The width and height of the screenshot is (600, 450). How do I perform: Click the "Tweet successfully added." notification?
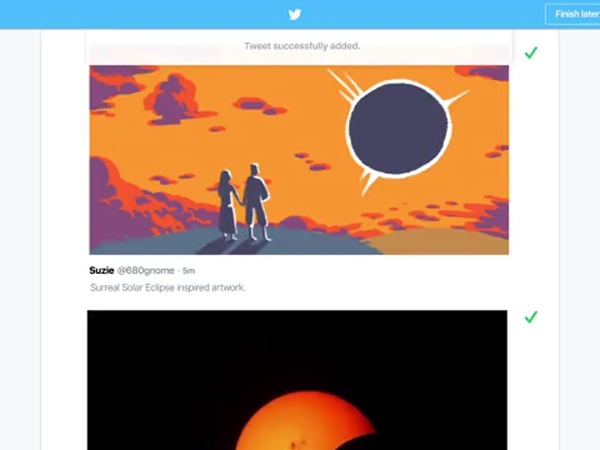[x=302, y=46]
